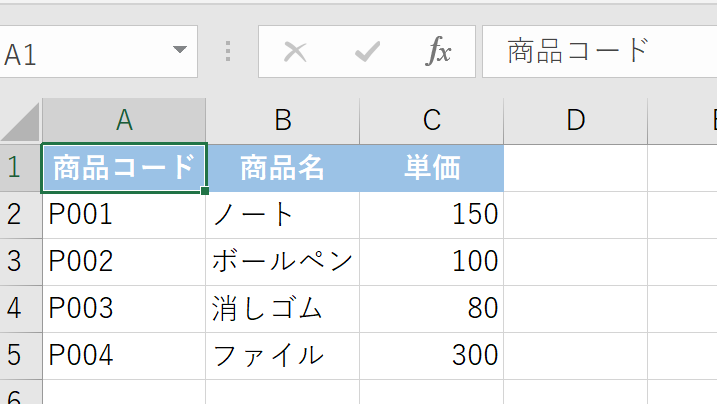The width and height of the screenshot is (717, 404).
Task: Select empty cell D1
Action: [576, 168]
